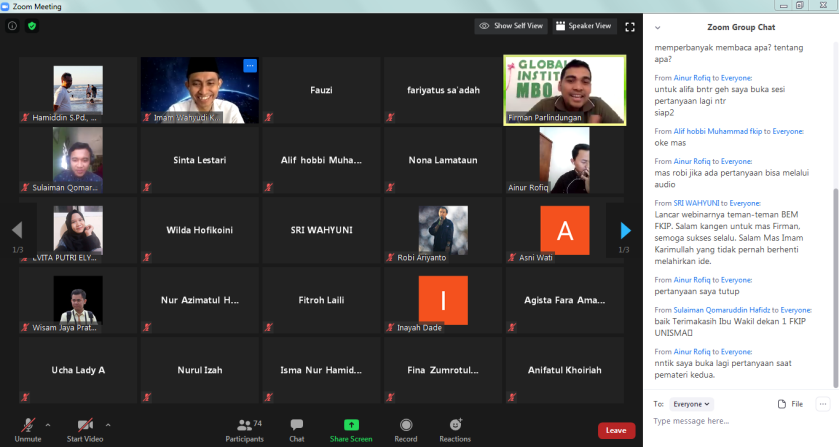This screenshot has width=839, height=447.
Task: Click the Record icon
Action: (406, 429)
